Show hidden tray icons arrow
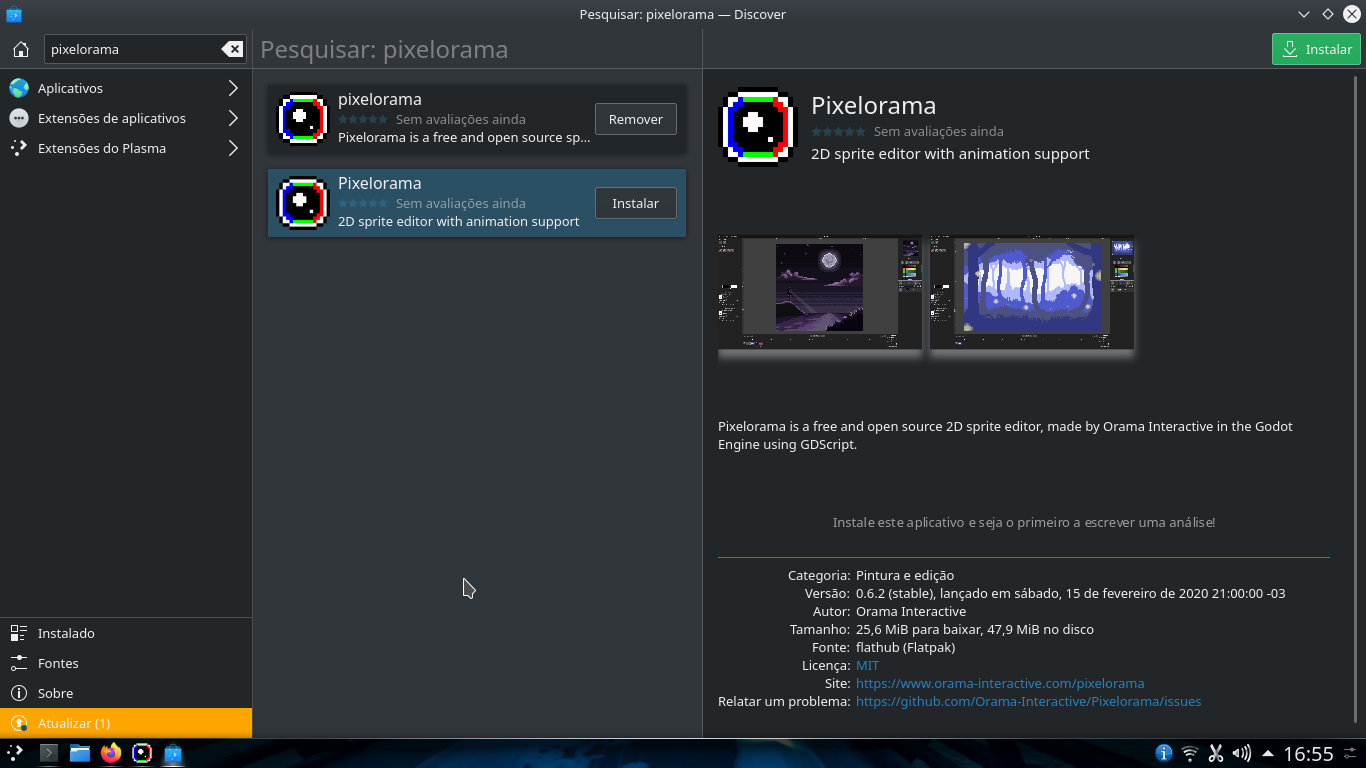Image resolution: width=1366 pixels, height=768 pixels. click(x=1267, y=753)
